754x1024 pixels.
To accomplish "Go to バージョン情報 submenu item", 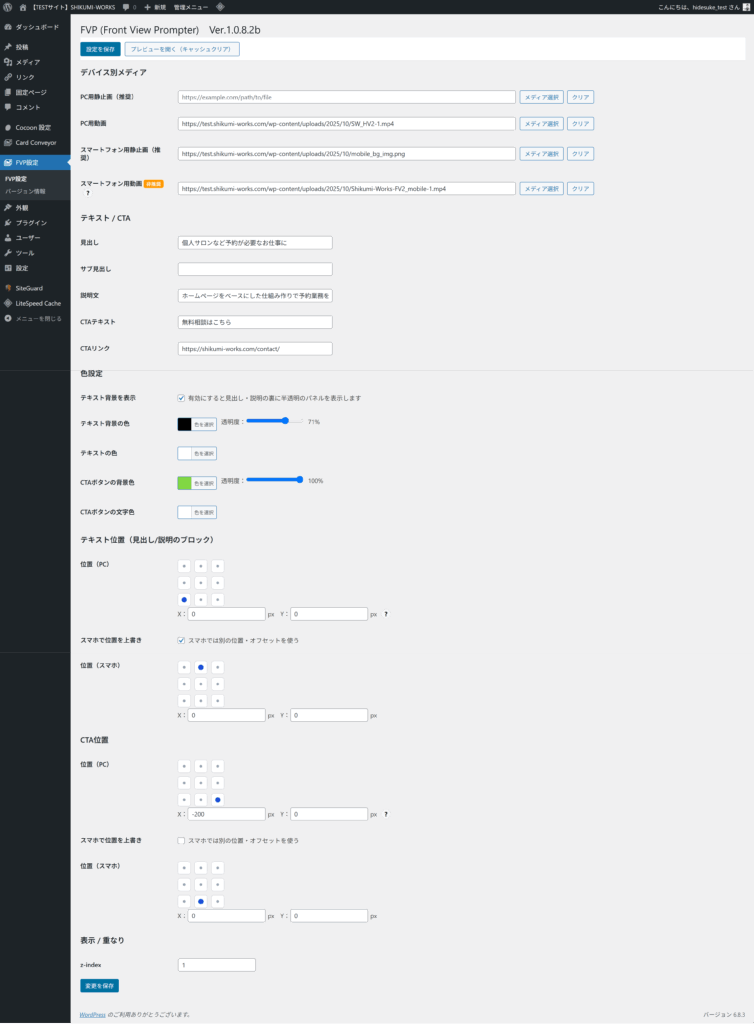I will [25, 190].
